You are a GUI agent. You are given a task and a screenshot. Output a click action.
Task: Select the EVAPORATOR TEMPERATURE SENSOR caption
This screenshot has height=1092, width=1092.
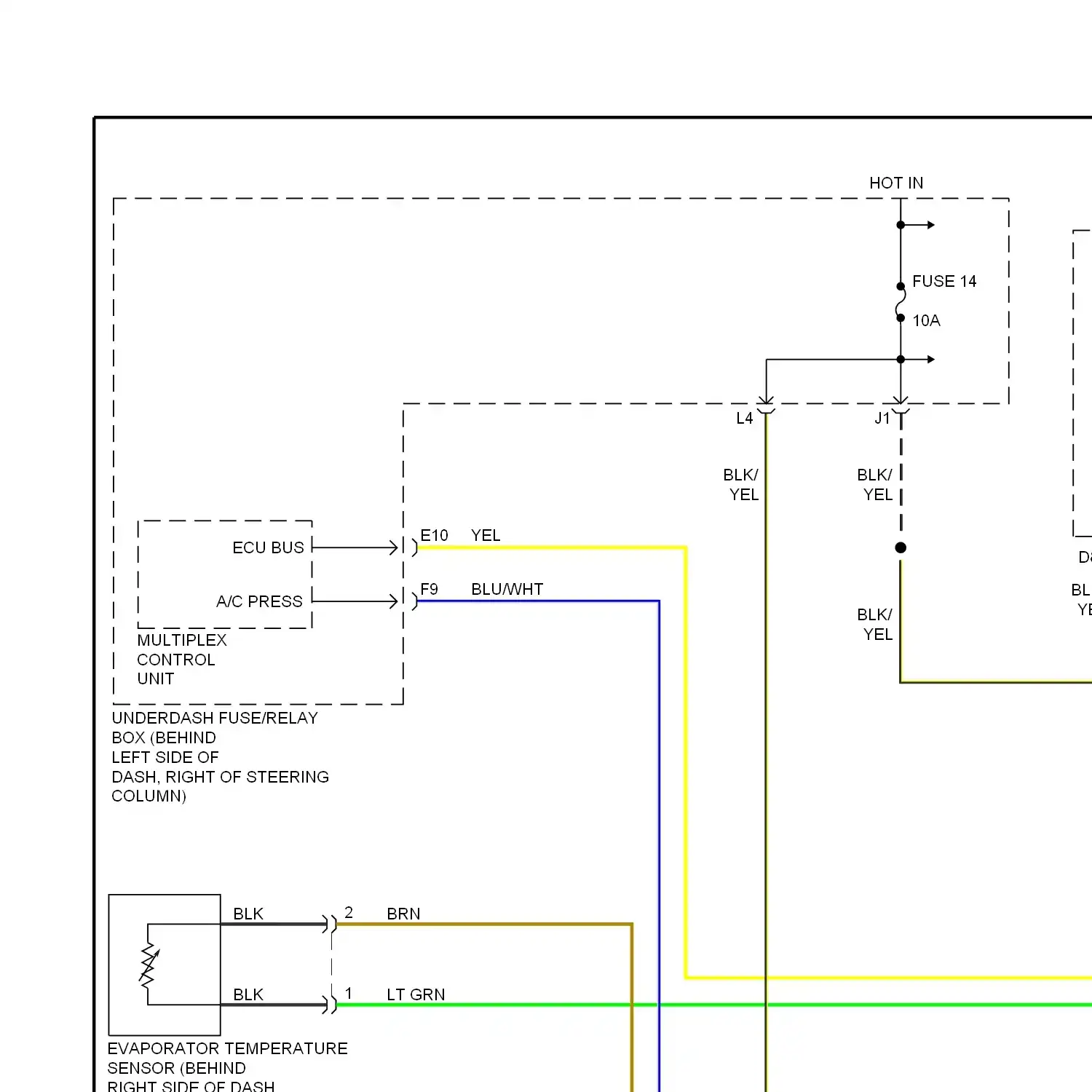pyautogui.click(x=227, y=1067)
